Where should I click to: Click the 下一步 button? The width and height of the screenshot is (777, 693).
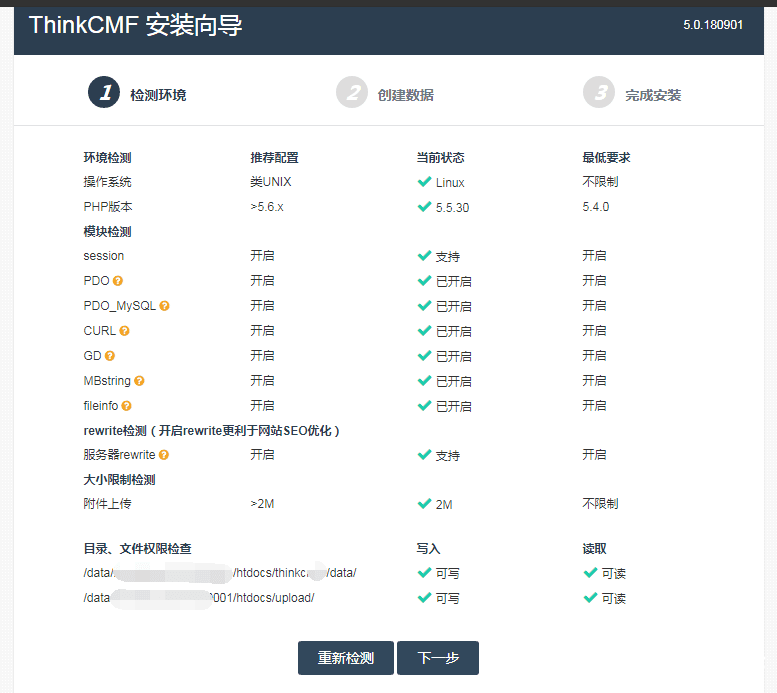tap(438, 658)
